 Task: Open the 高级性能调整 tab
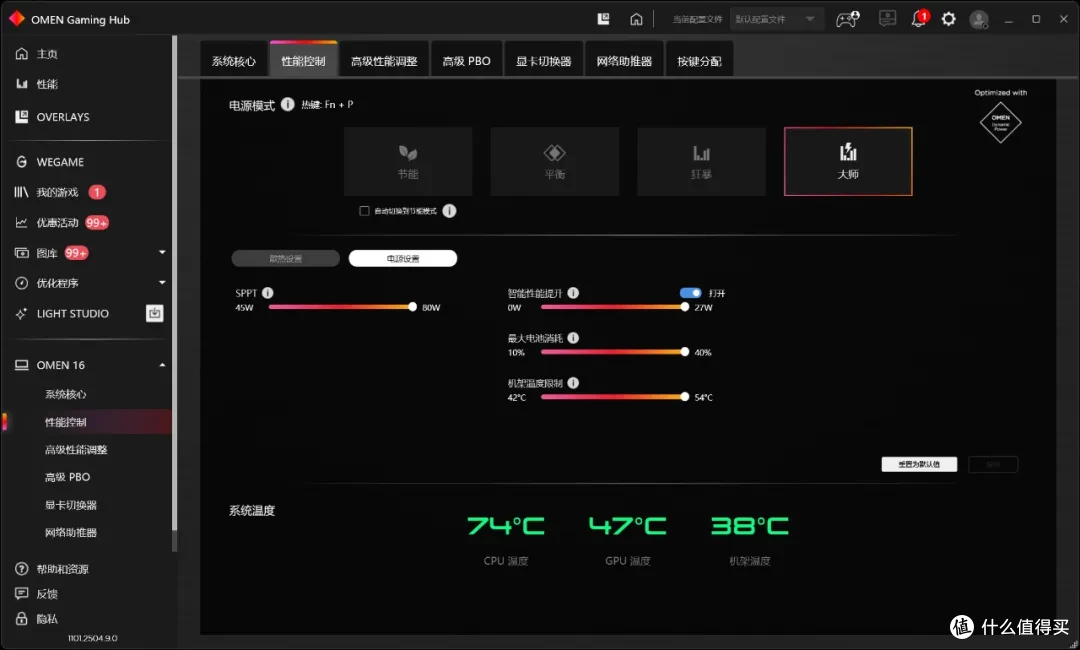[384, 61]
